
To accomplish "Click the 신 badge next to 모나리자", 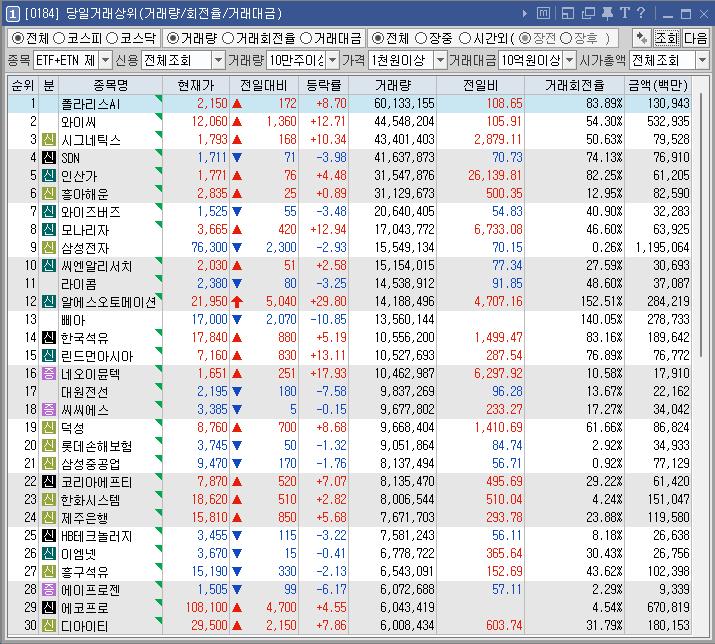I will coord(49,229).
